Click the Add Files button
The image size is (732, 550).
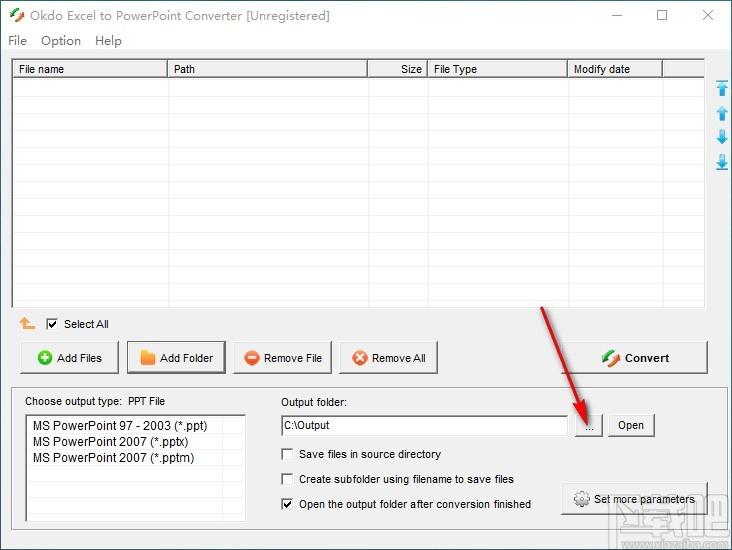tap(70, 358)
